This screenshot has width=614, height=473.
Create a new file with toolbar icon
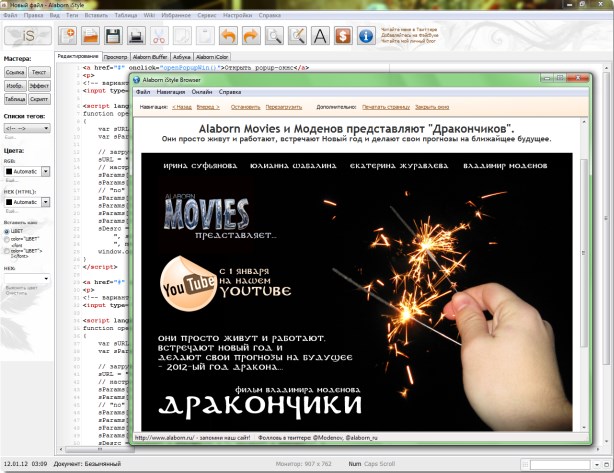(67, 36)
